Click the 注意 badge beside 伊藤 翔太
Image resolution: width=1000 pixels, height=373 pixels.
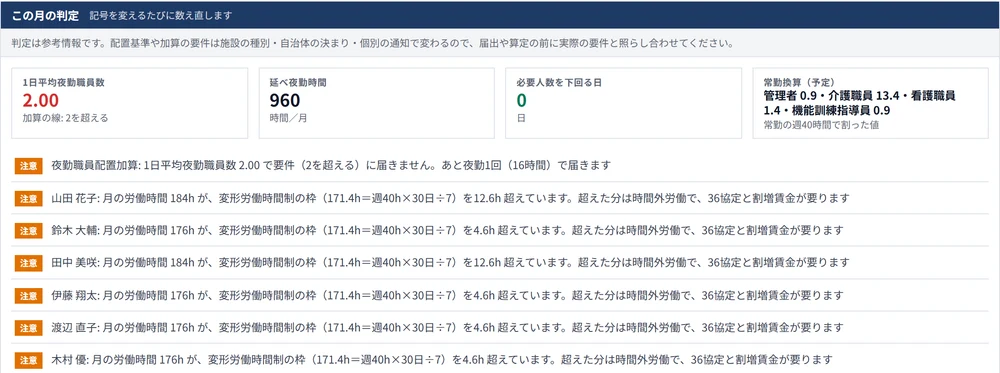pyautogui.click(x=29, y=295)
